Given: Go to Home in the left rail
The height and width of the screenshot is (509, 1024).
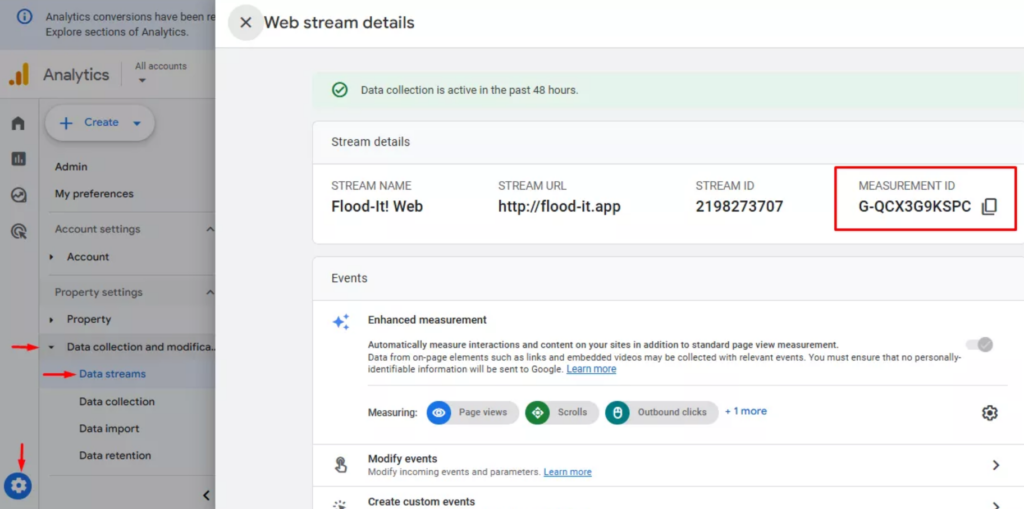Looking at the screenshot, I should point(18,124).
